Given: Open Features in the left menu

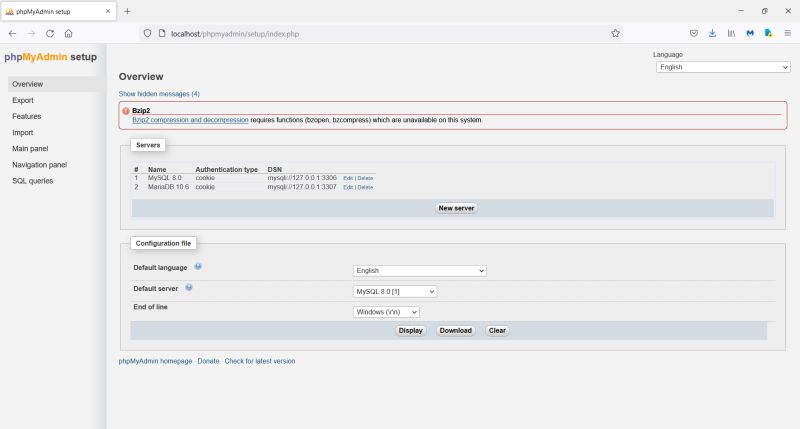Looking at the screenshot, I should 27,116.
